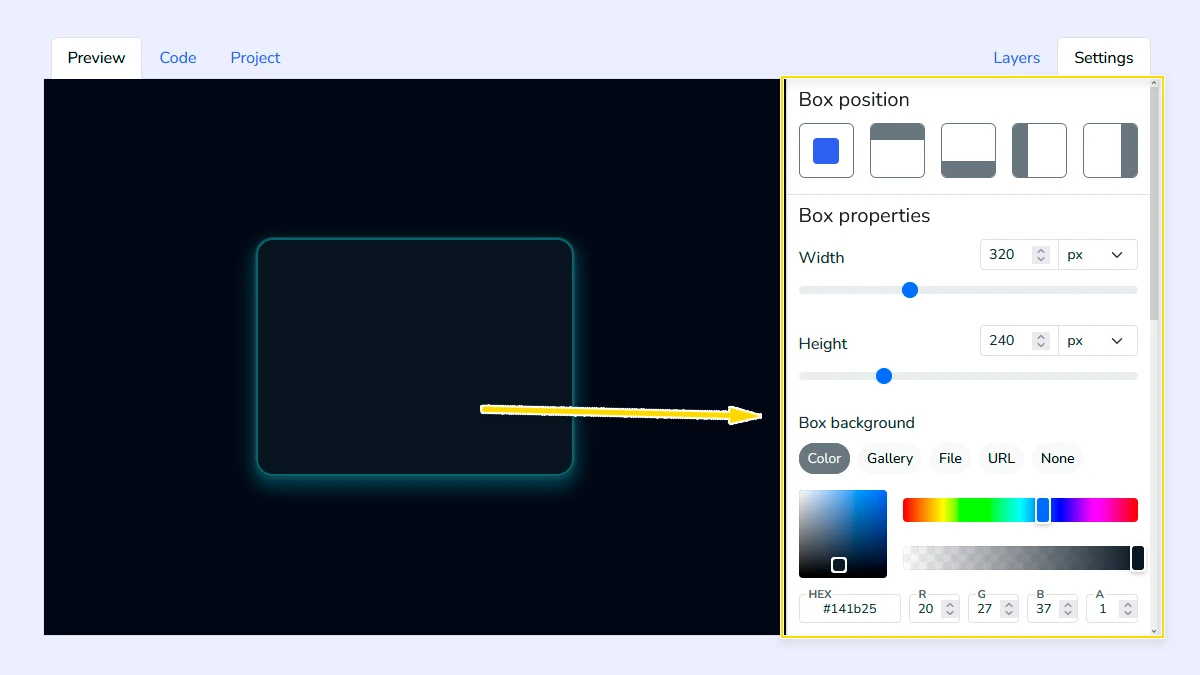Set box background to None
This screenshot has width=1200, height=675.
(x=1057, y=458)
